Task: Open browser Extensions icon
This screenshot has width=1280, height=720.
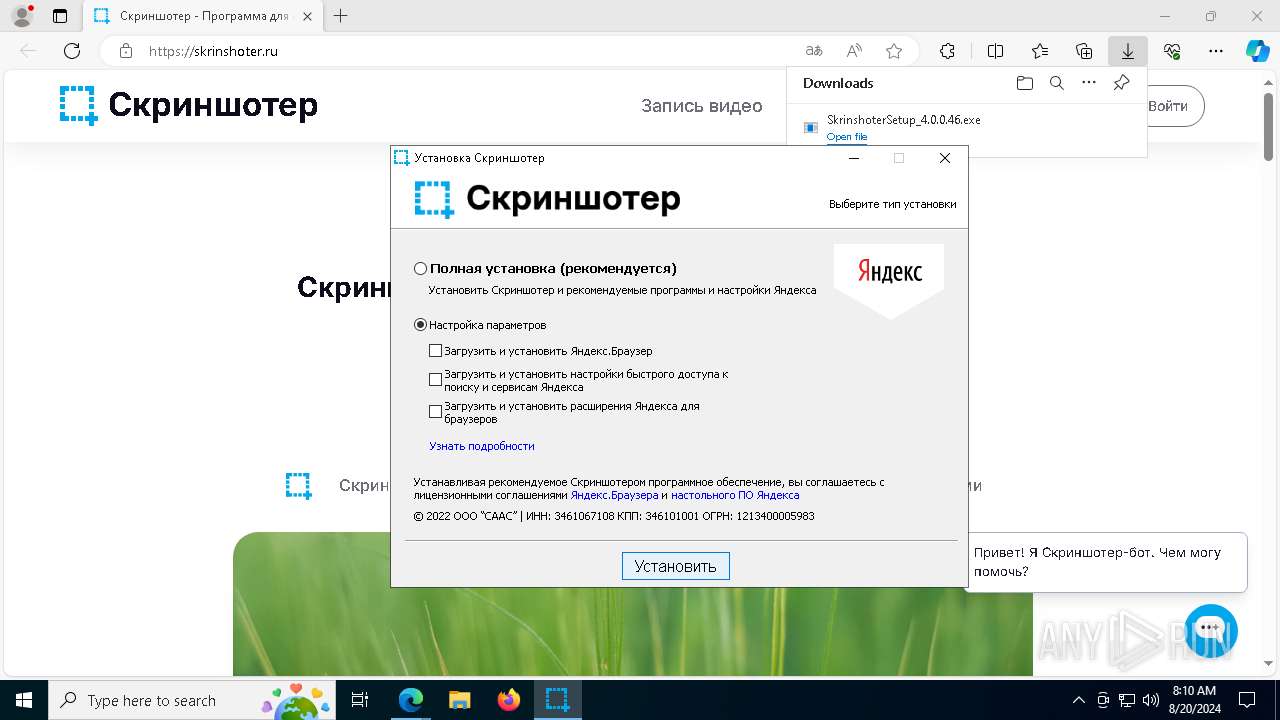Action: 948,51
